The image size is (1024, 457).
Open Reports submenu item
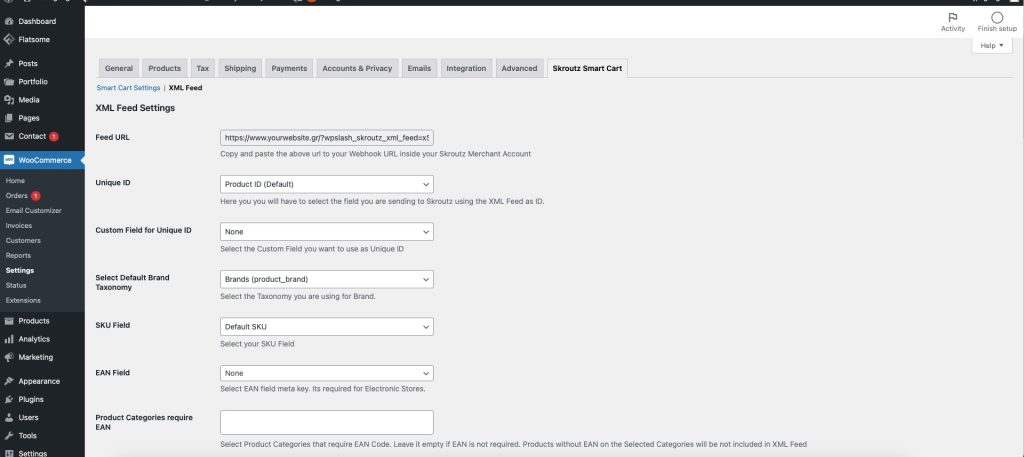click(x=18, y=256)
